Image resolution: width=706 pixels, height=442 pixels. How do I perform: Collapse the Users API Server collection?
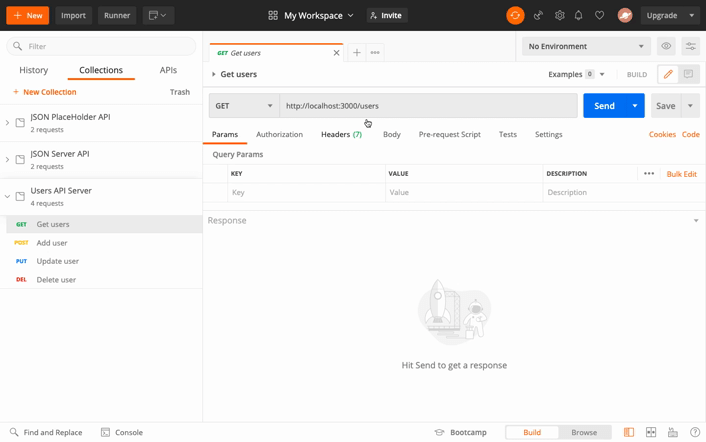pos(7,196)
